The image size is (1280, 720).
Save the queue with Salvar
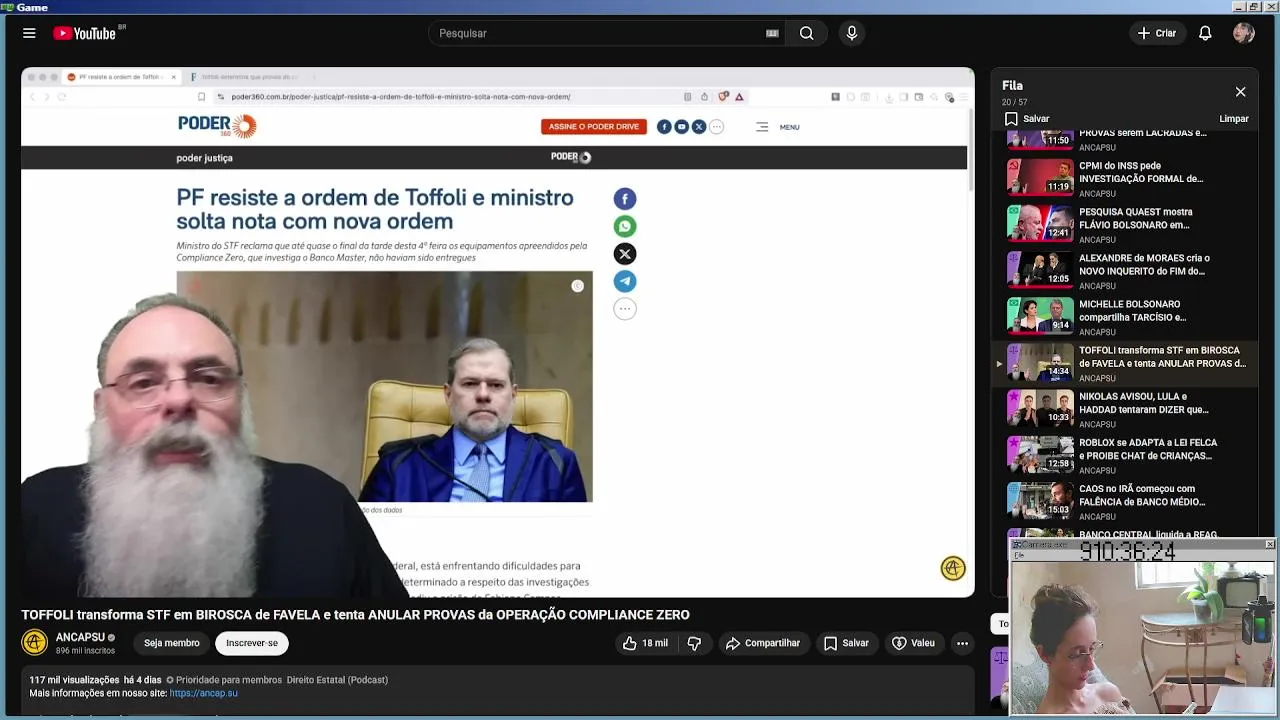1027,119
